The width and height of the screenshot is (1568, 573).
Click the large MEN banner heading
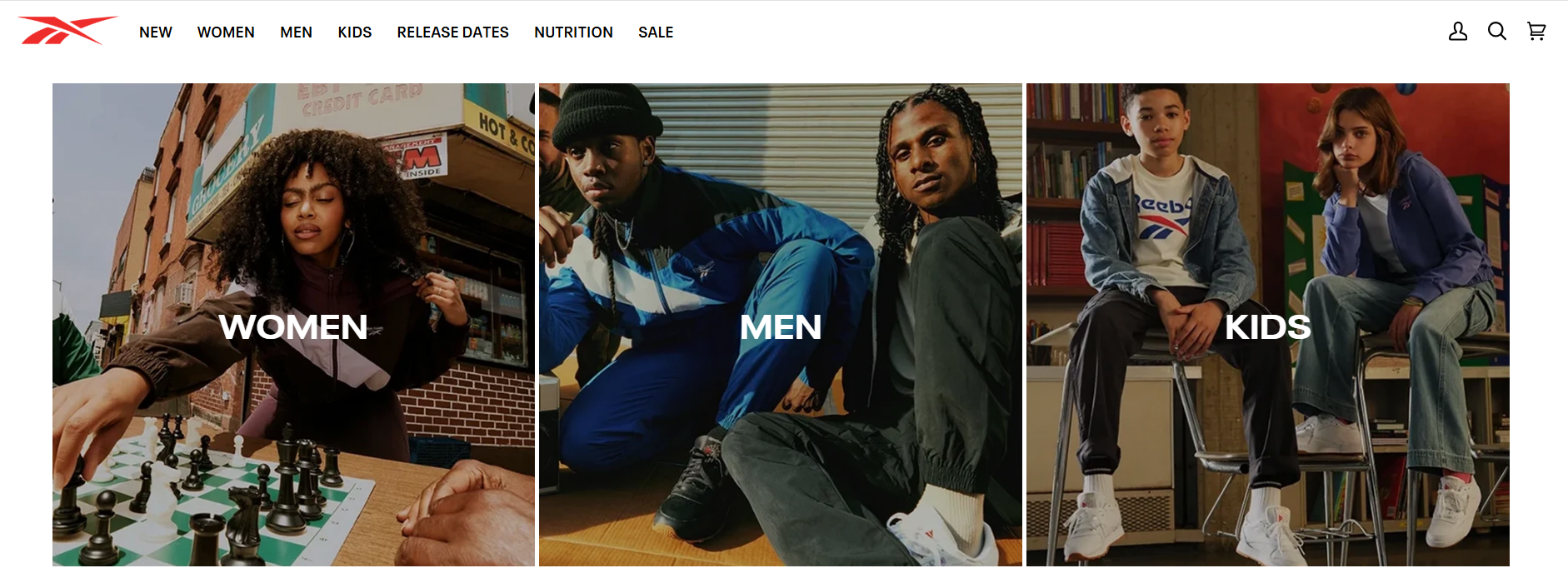781,327
